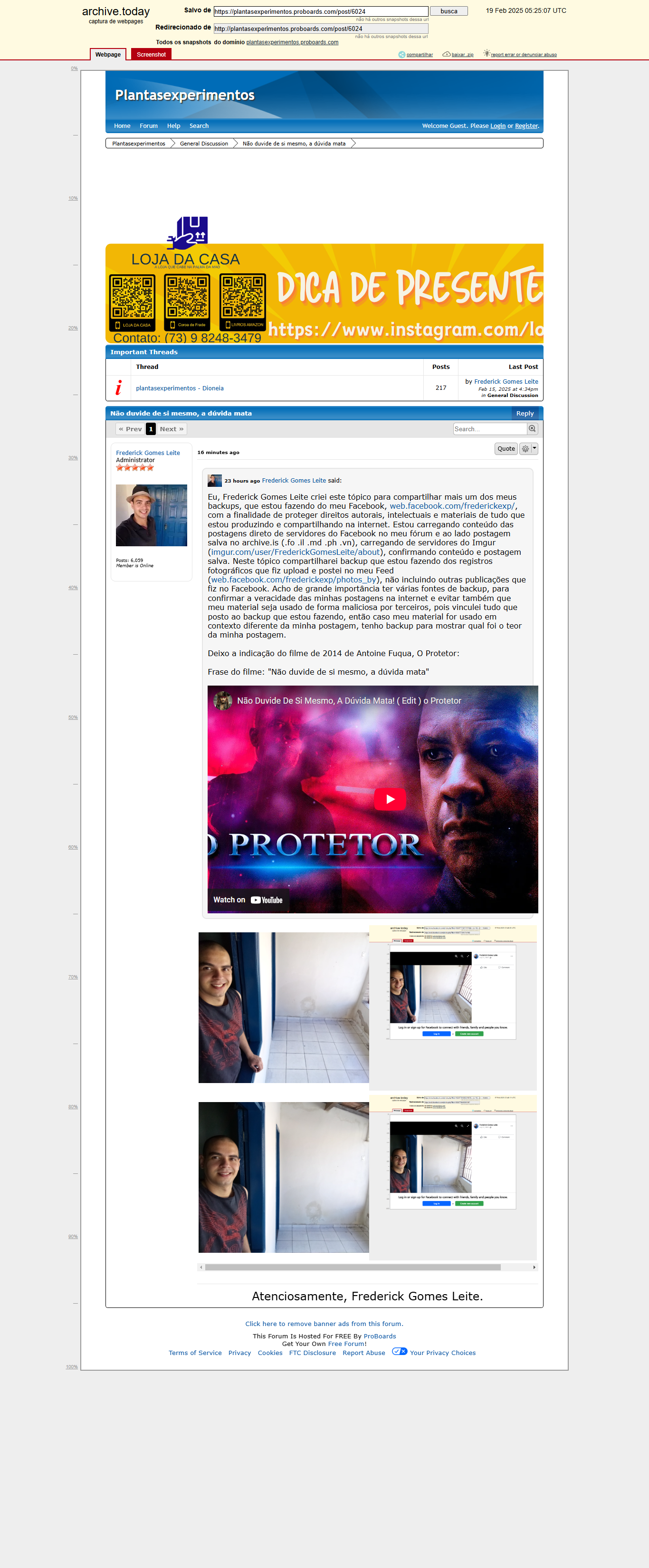Image resolution: width=649 pixels, height=1568 pixels.
Task: Open FTC Disclosure footer link
Action: 313,1353
